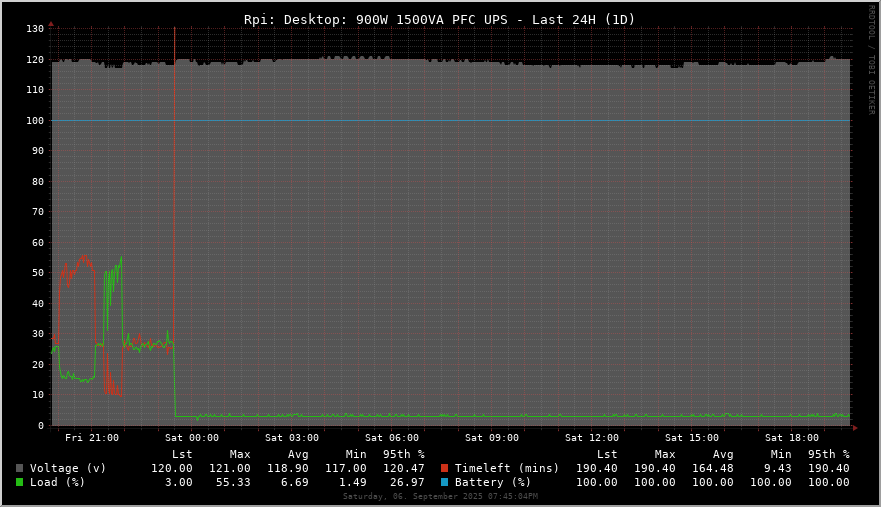This screenshot has width=881, height=507.
Task: Click the Load Avg value 6.69
Action: (x=294, y=482)
